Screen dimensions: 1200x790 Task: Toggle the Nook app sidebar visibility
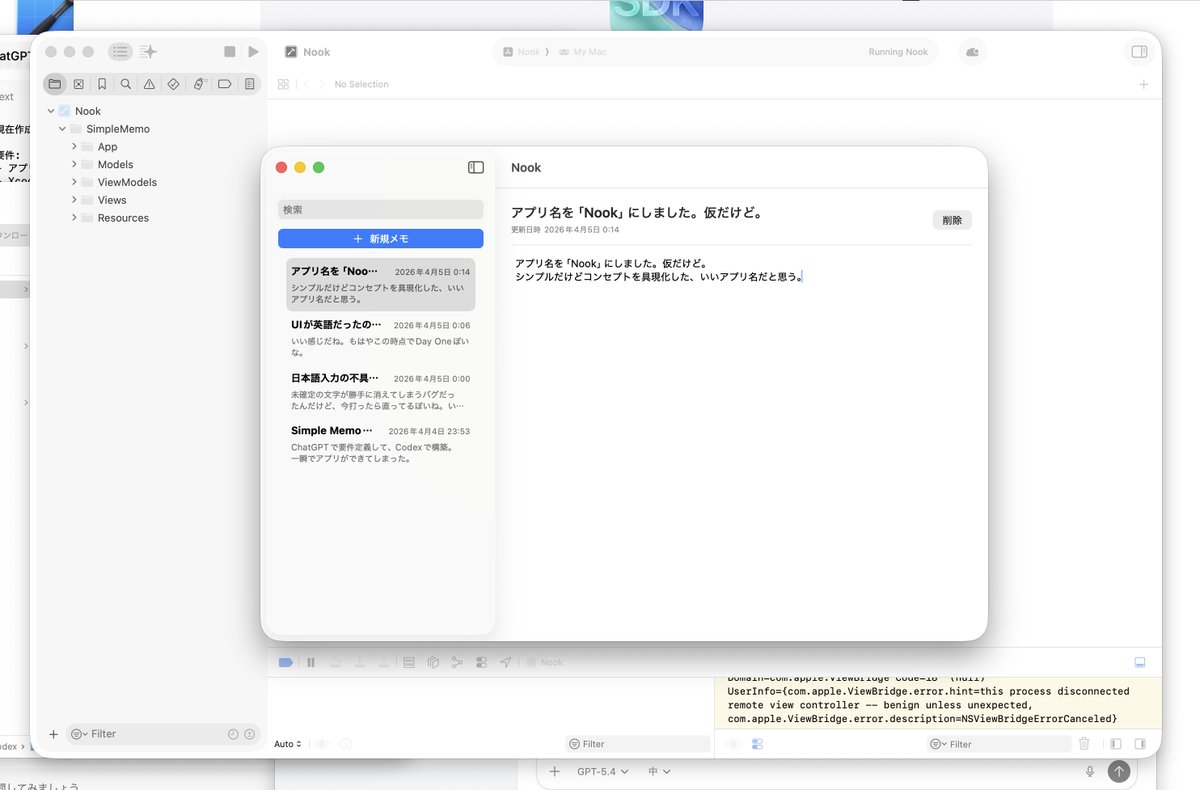point(476,168)
